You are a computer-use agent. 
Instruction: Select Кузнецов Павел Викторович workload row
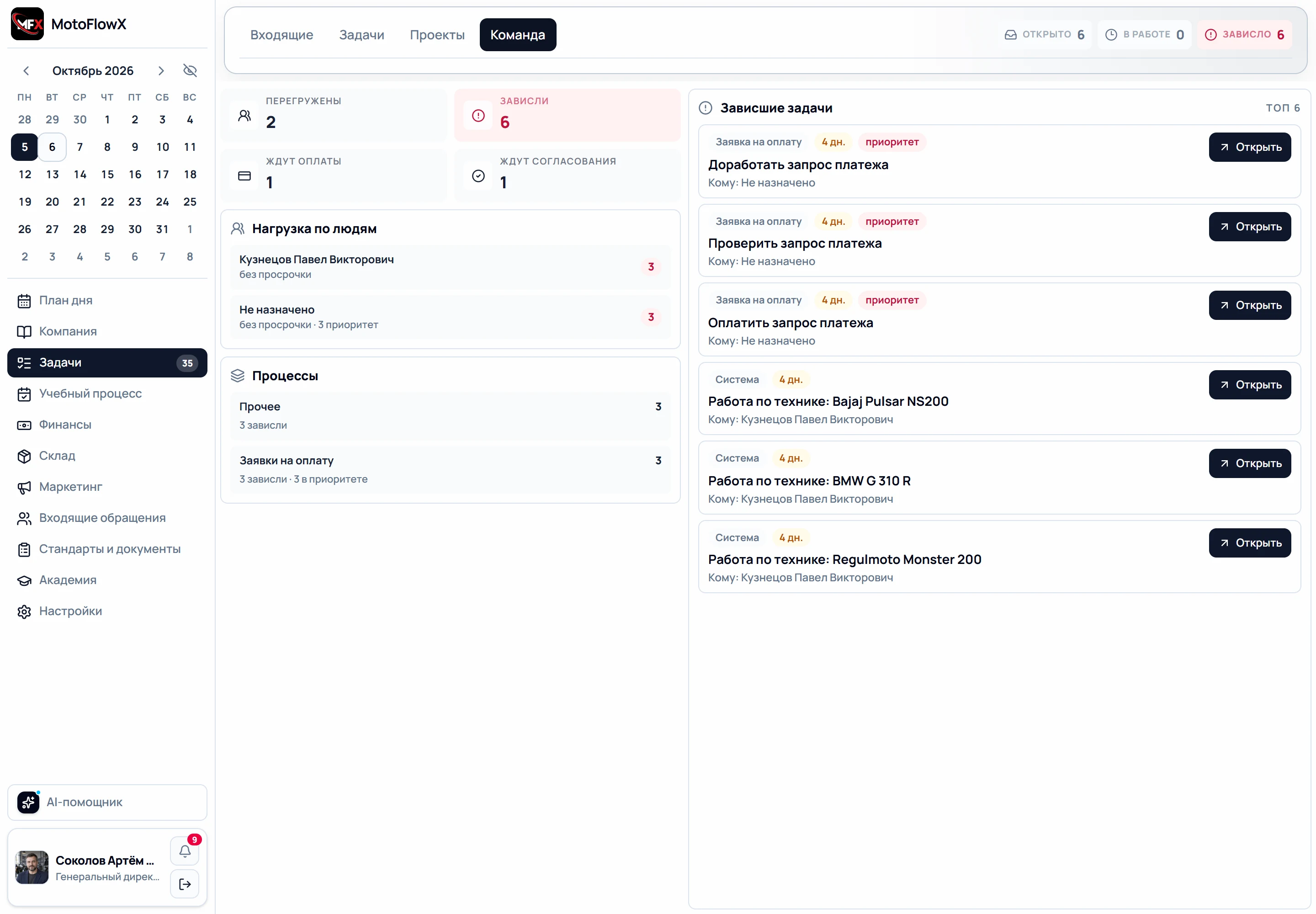(451, 267)
